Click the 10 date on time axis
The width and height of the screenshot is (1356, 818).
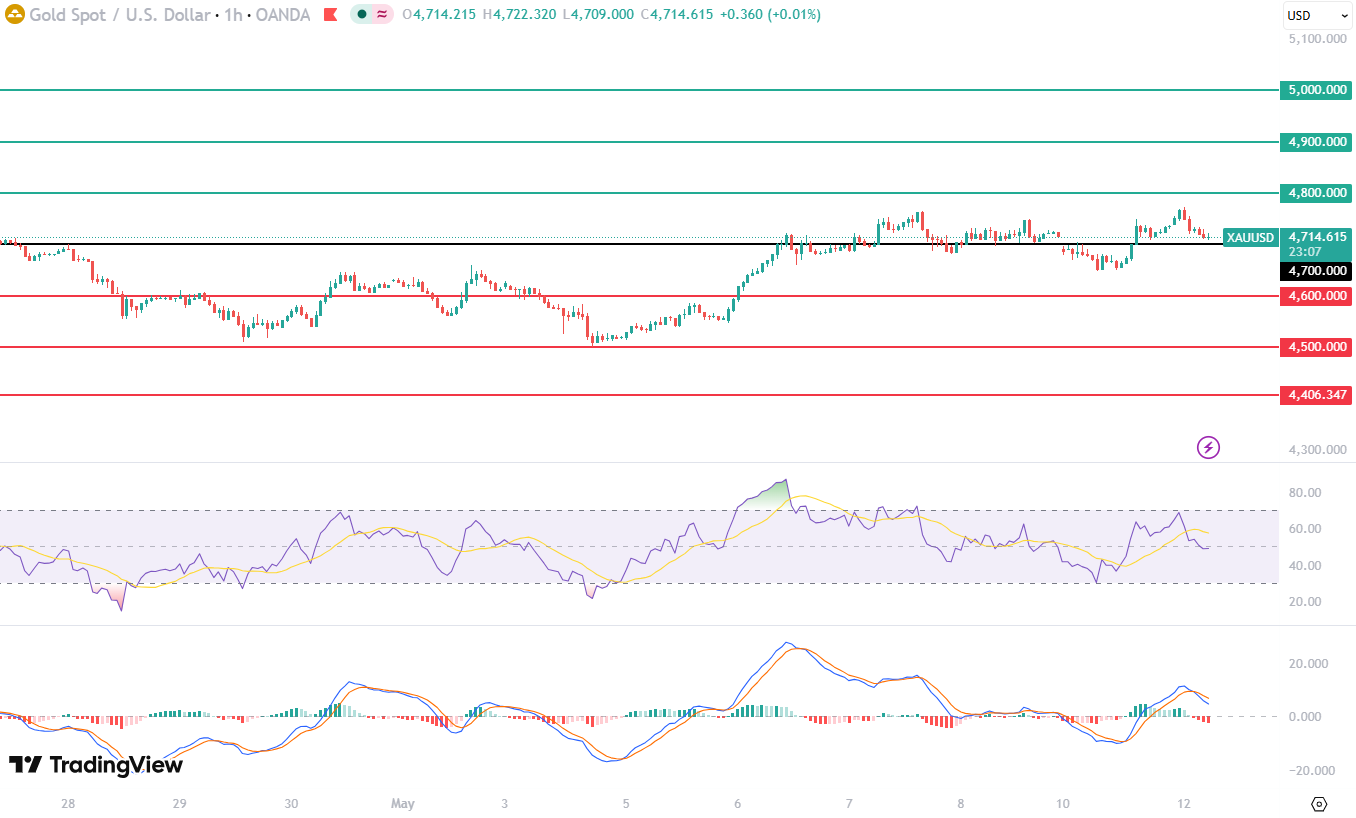pos(1062,804)
